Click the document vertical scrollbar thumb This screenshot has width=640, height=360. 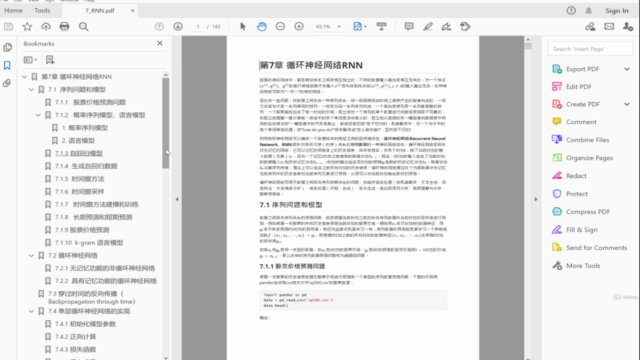[528, 46]
